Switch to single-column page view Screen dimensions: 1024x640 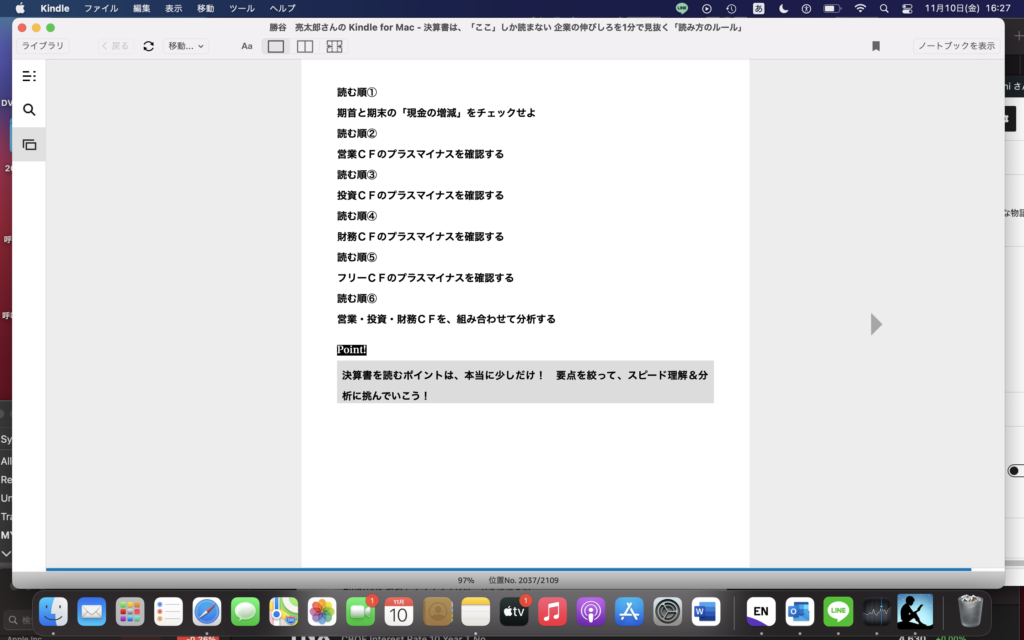click(276, 46)
